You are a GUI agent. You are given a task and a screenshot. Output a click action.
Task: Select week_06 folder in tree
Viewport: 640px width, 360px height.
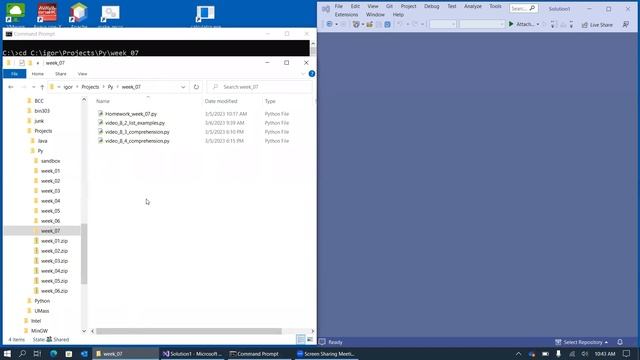click(x=51, y=221)
